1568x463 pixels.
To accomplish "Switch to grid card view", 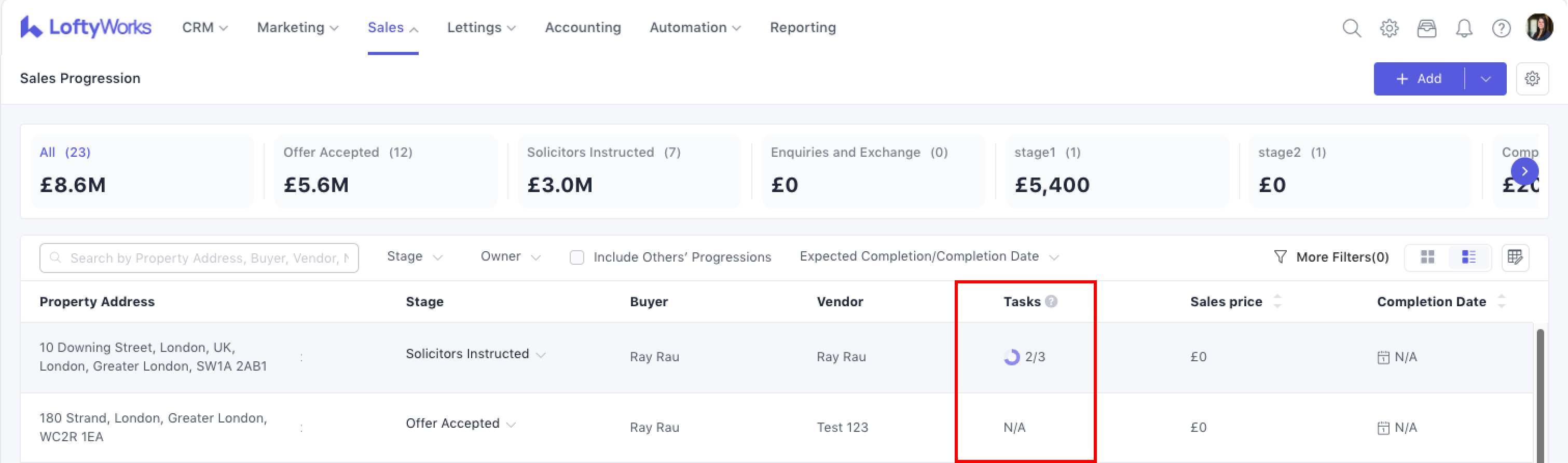I will pyautogui.click(x=1427, y=257).
